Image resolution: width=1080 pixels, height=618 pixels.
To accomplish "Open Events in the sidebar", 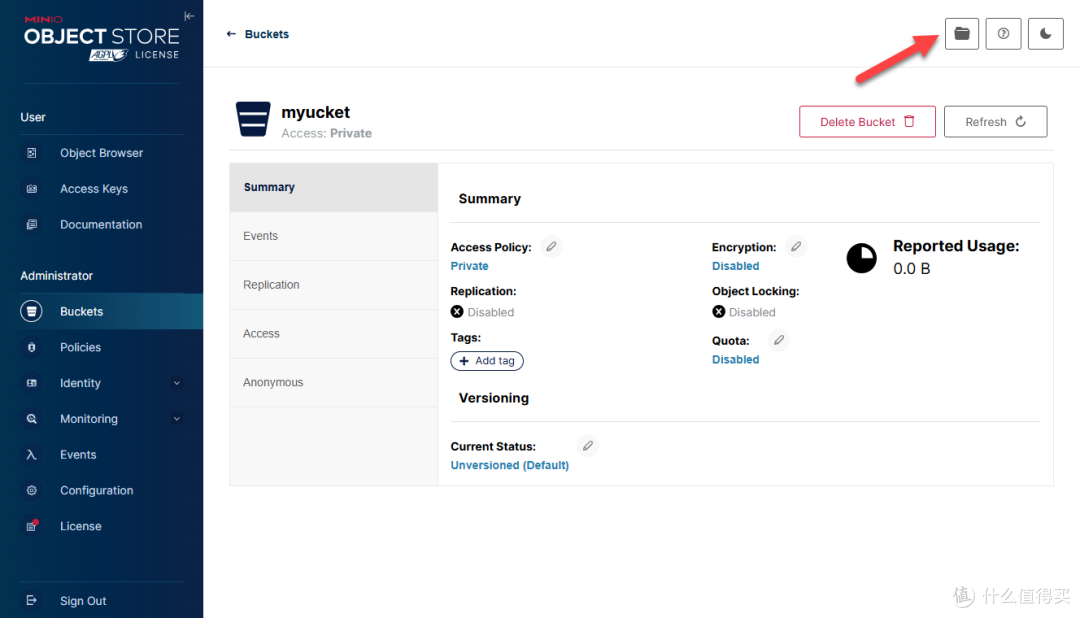I will click(101, 455).
